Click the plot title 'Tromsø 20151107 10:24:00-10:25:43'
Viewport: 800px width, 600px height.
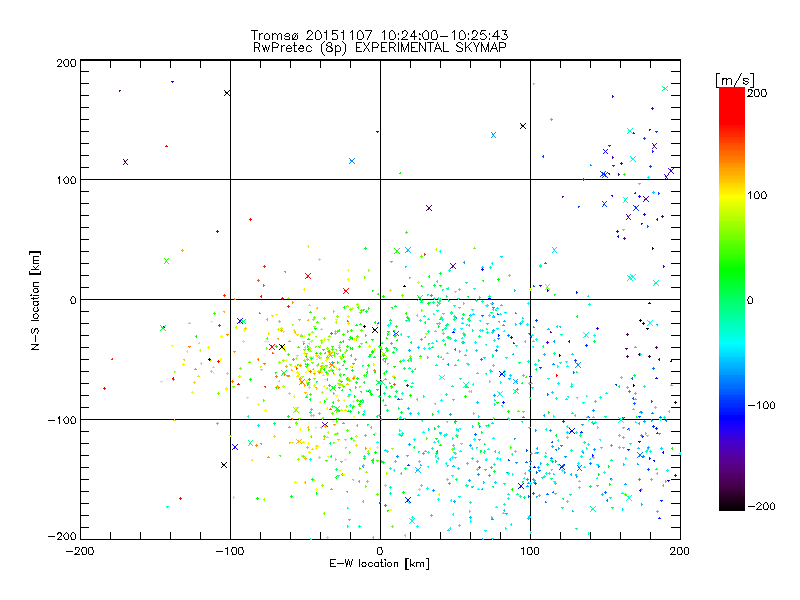tap(379, 35)
